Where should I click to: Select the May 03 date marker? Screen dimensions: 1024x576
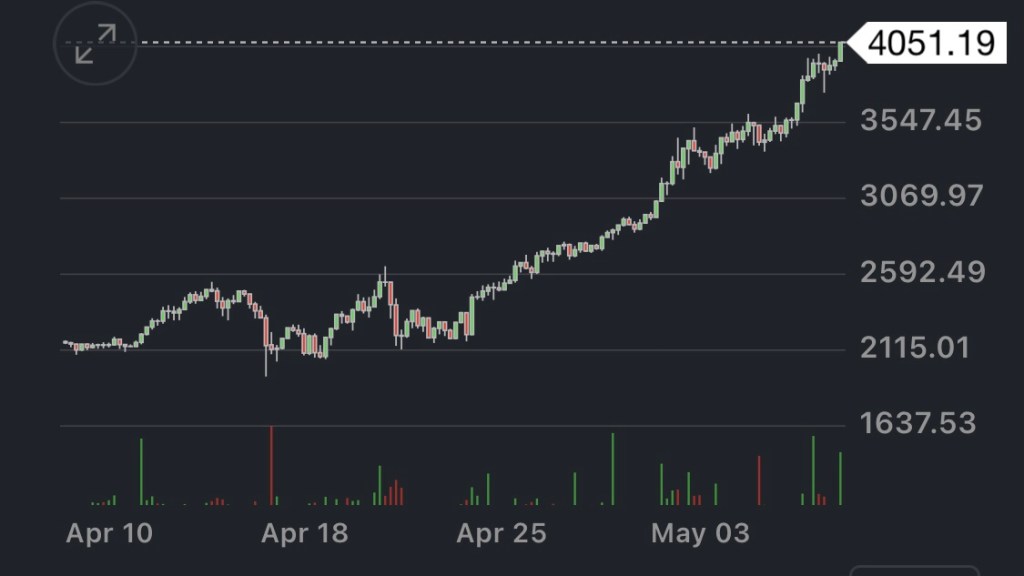point(700,533)
